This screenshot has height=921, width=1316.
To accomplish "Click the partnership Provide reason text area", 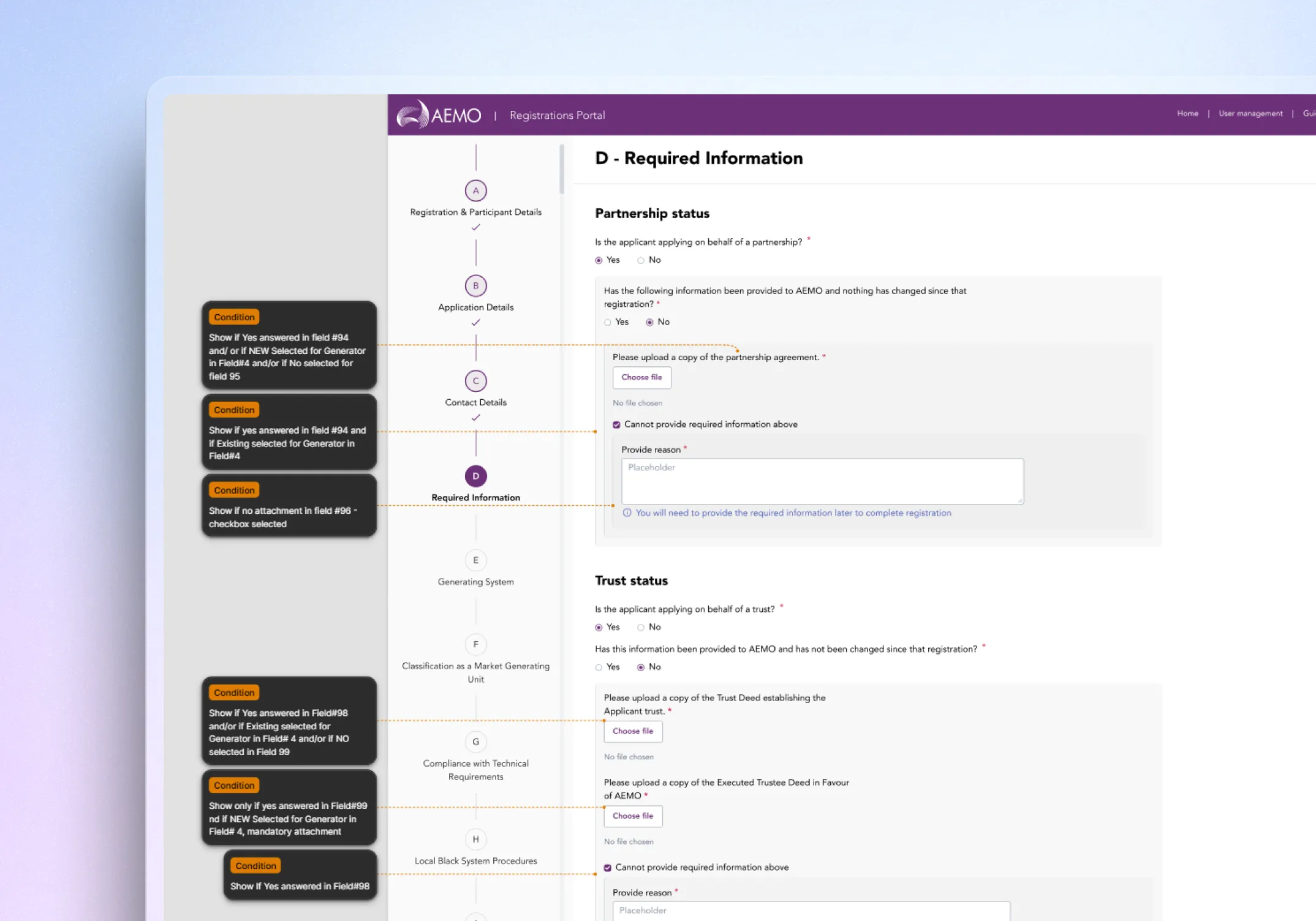I will tap(822, 481).
